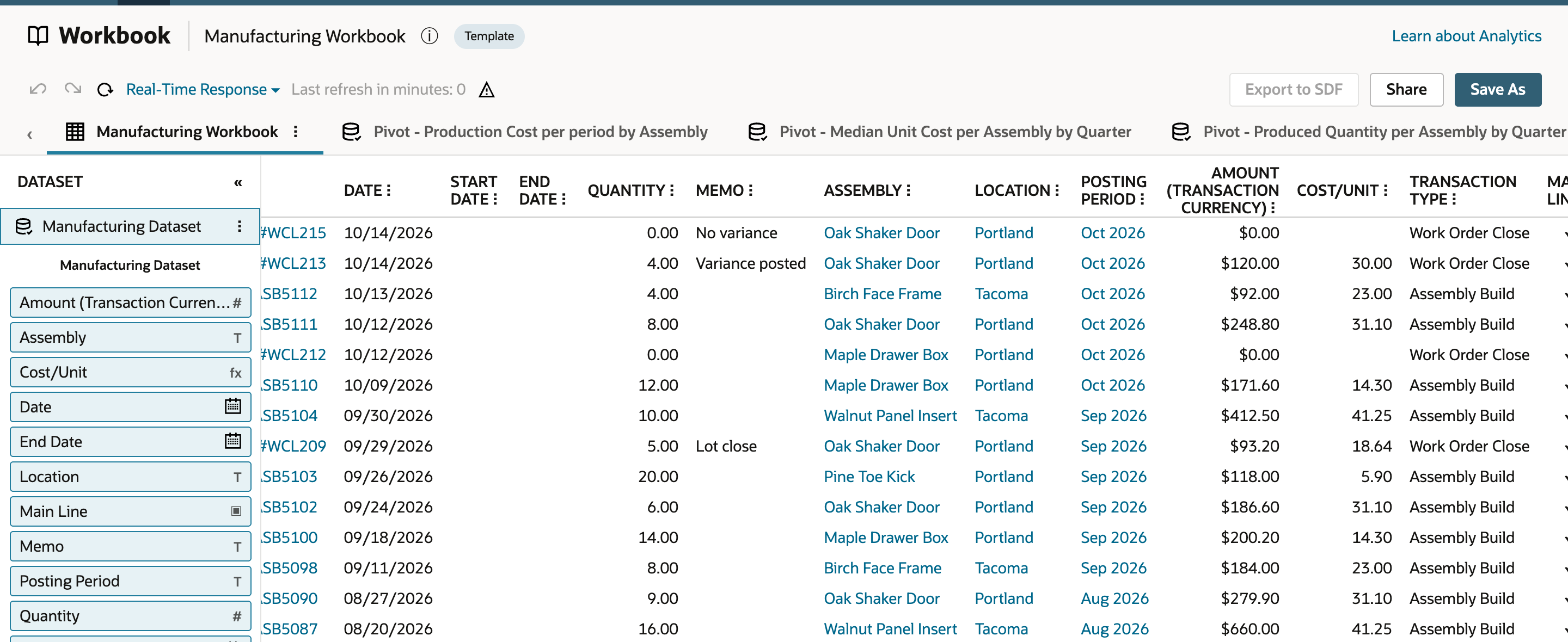The image size is (1568, 642).
Task: Open Learn about Analytics link
Action: [x=1466, y=36]
